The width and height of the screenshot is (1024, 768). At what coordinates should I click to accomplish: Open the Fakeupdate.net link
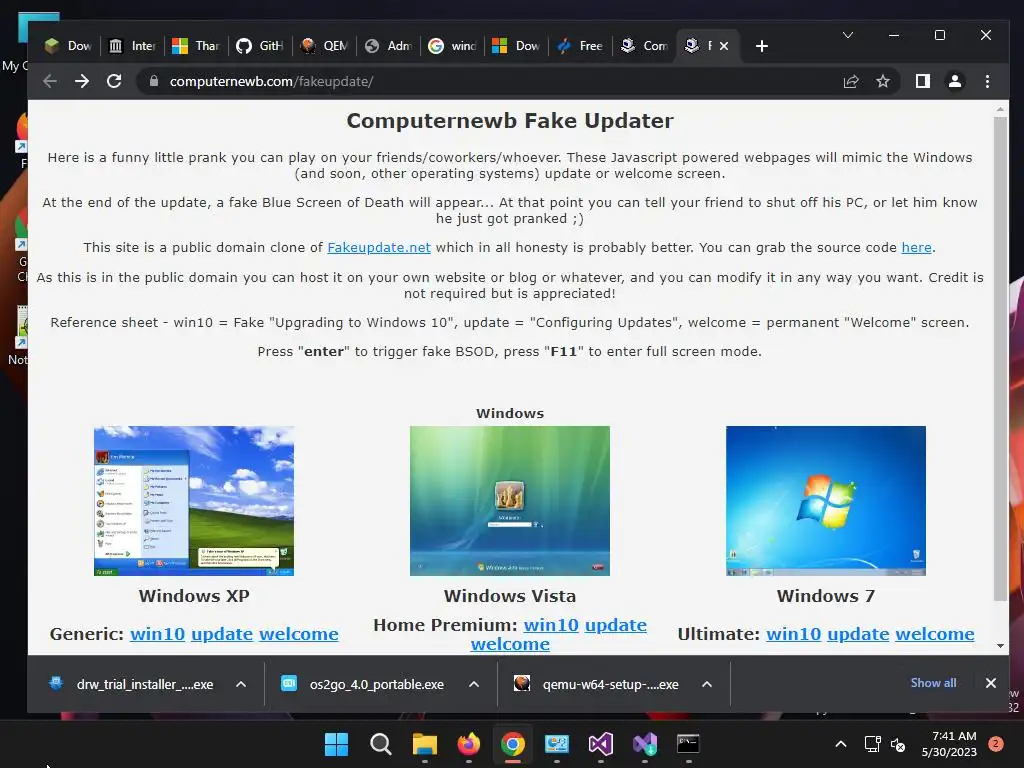[x=379, y=248]
